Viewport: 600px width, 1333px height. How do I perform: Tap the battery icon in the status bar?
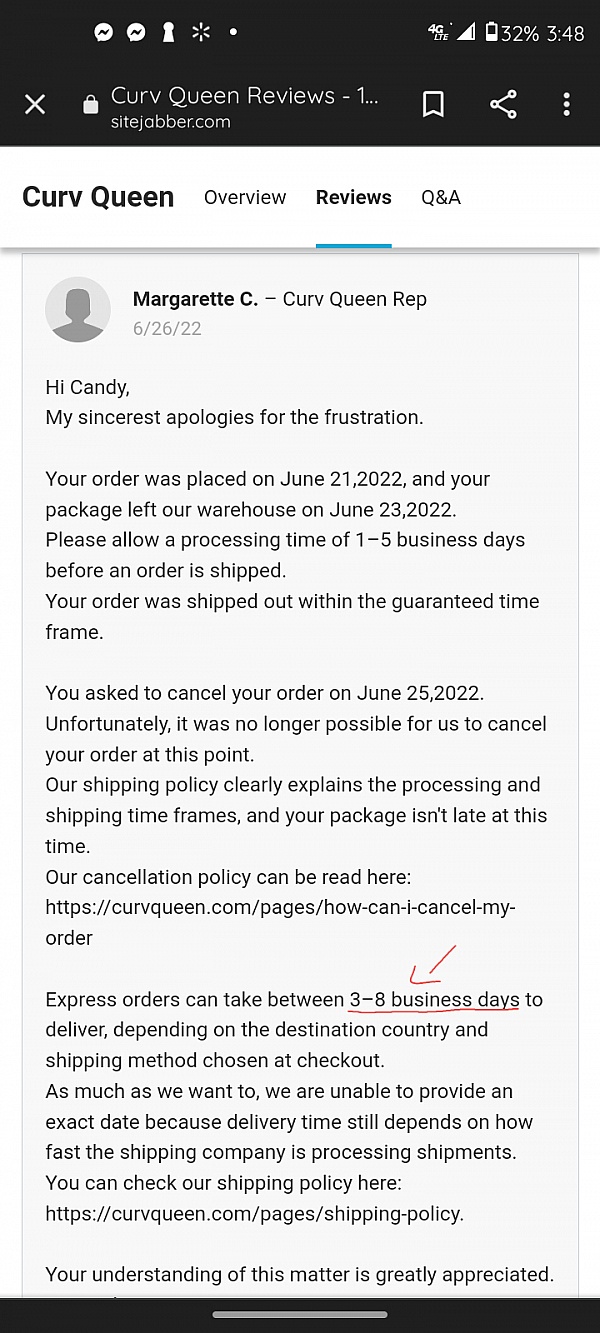[x=491, y=32]
